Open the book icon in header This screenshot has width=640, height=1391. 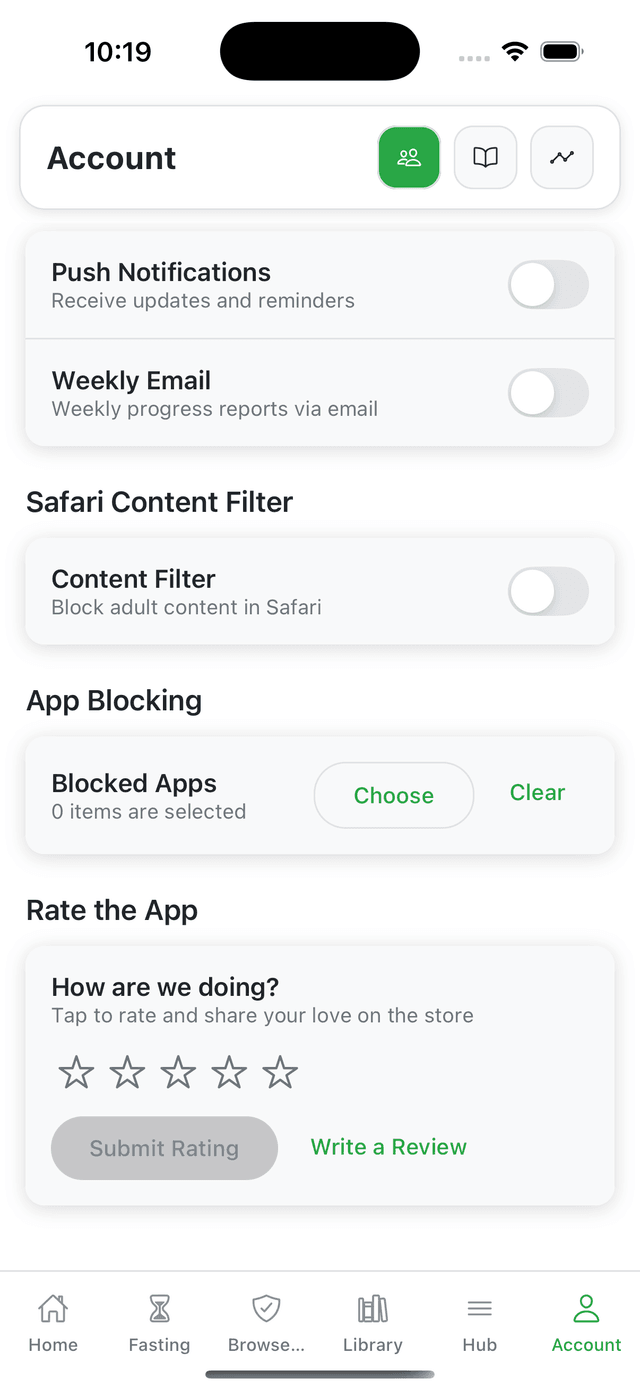click(485, 157)
